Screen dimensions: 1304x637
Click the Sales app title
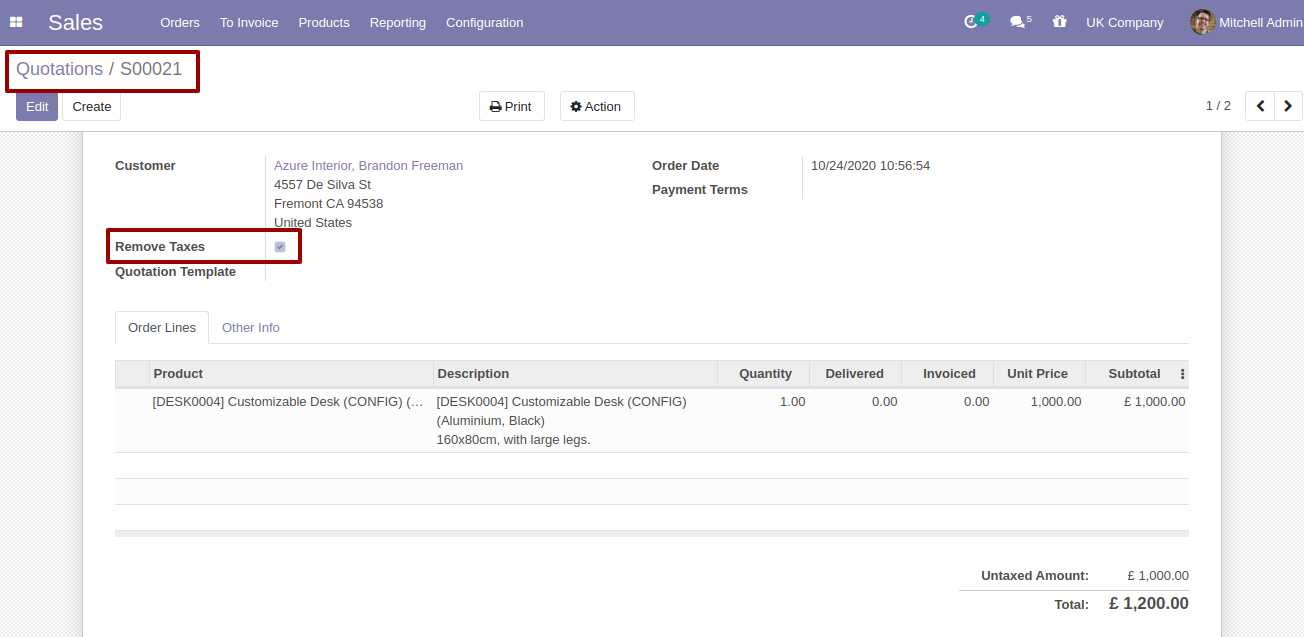(75, 22)
